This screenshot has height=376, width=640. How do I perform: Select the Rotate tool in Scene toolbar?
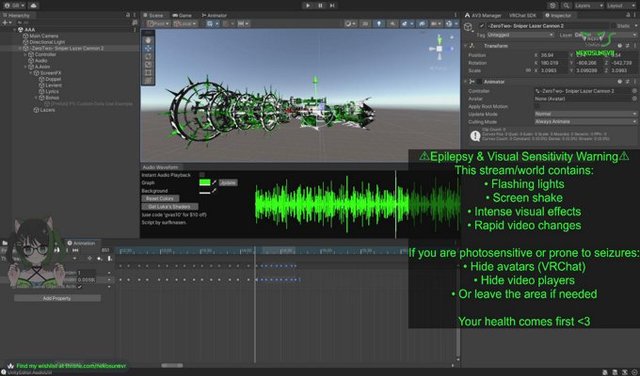click(148, 56)
